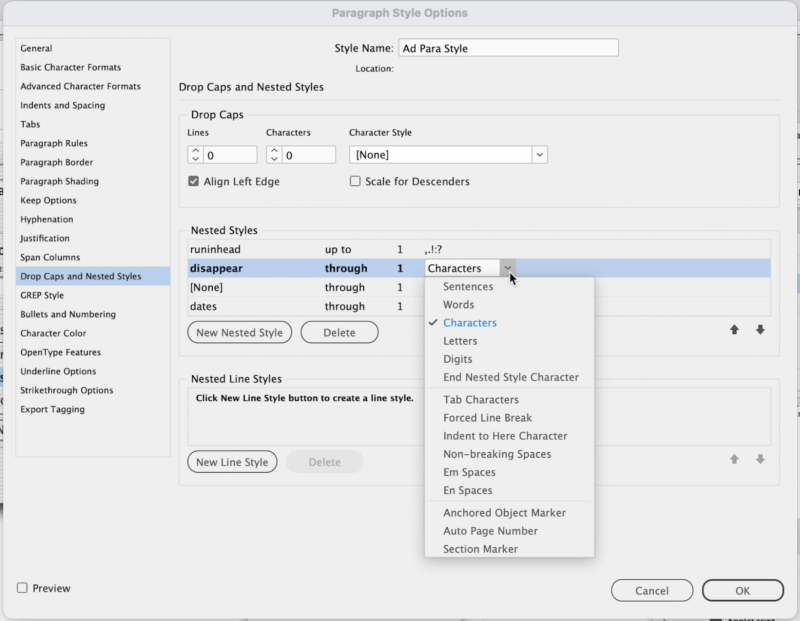Choose Em Spaces option
This screenshot has height=621, width=800.
(469, 472)
